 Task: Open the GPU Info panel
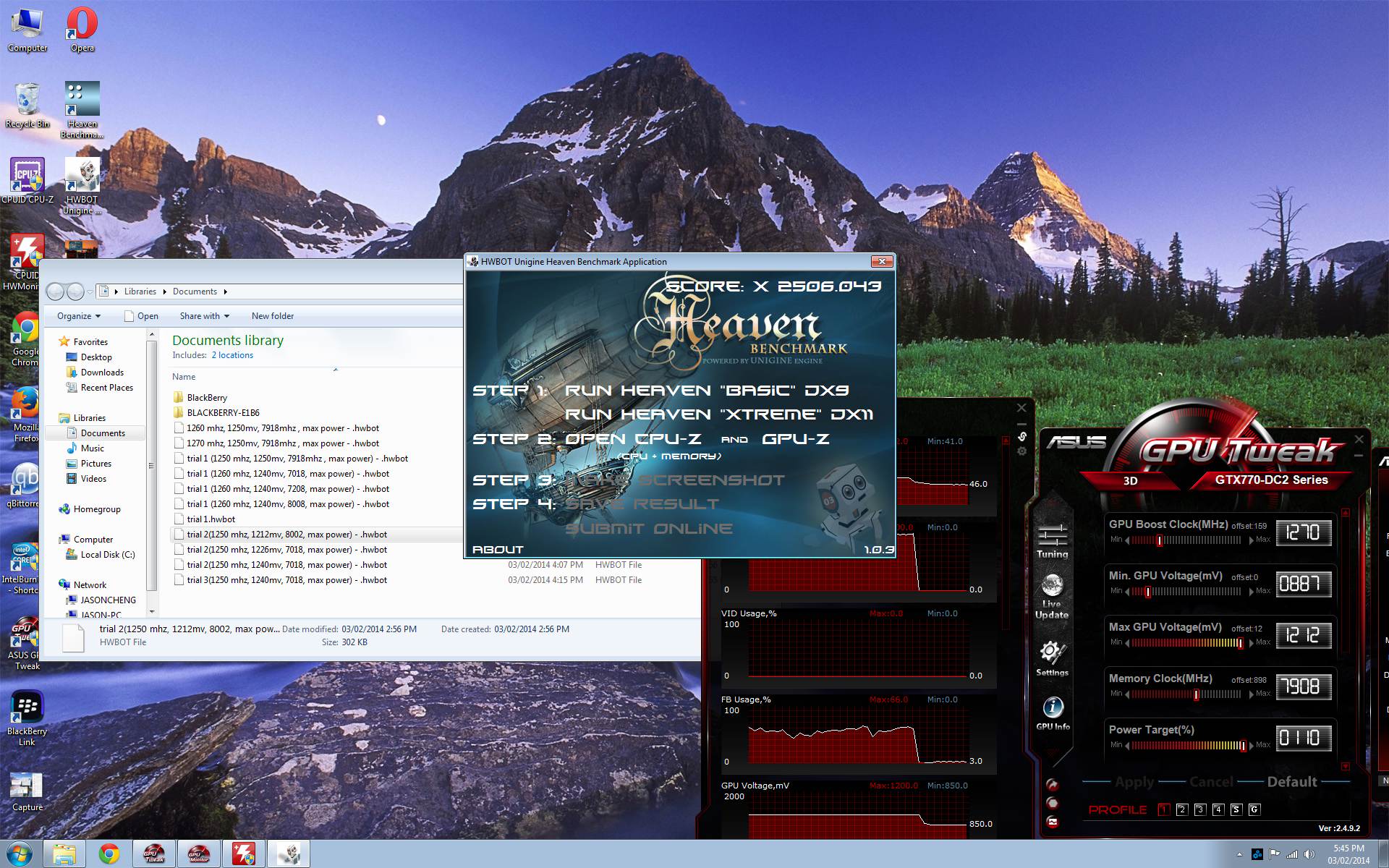pos(1053,713)
